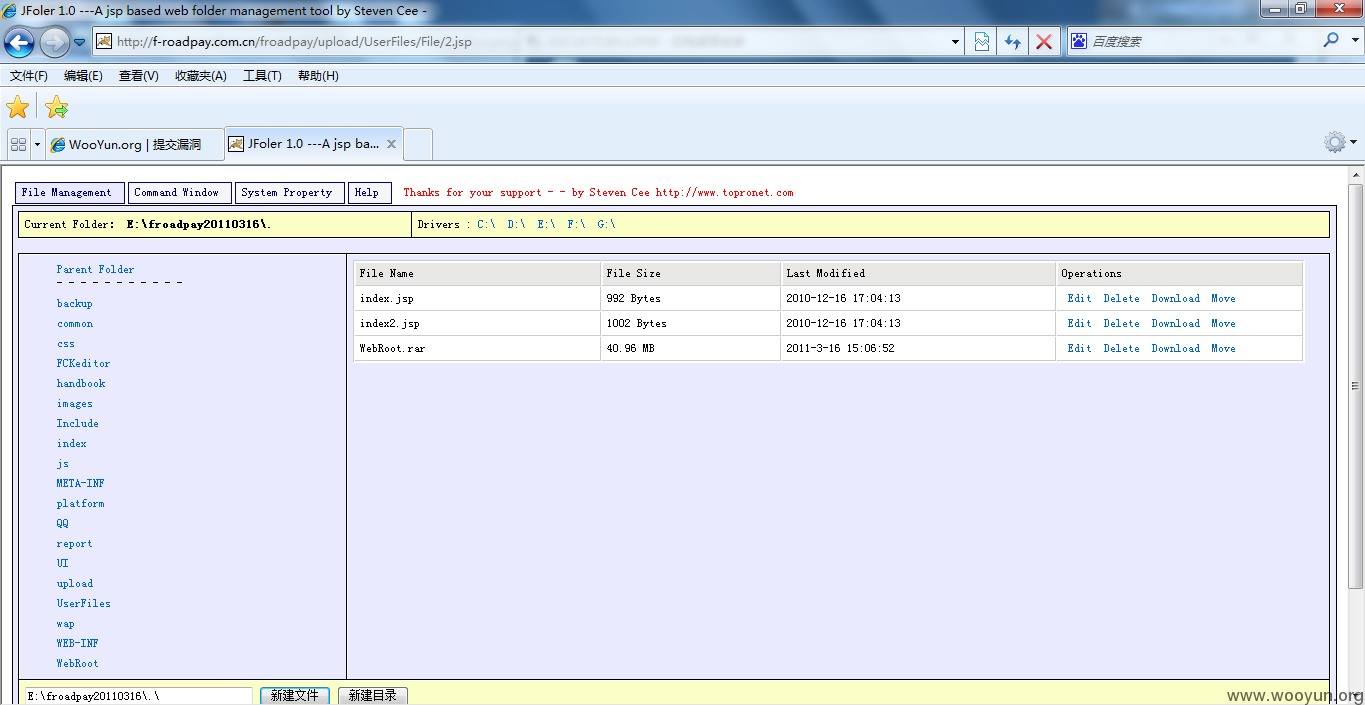Close the JFoler 1.0 tab
1365x705 pixels.
pos(392,144)
